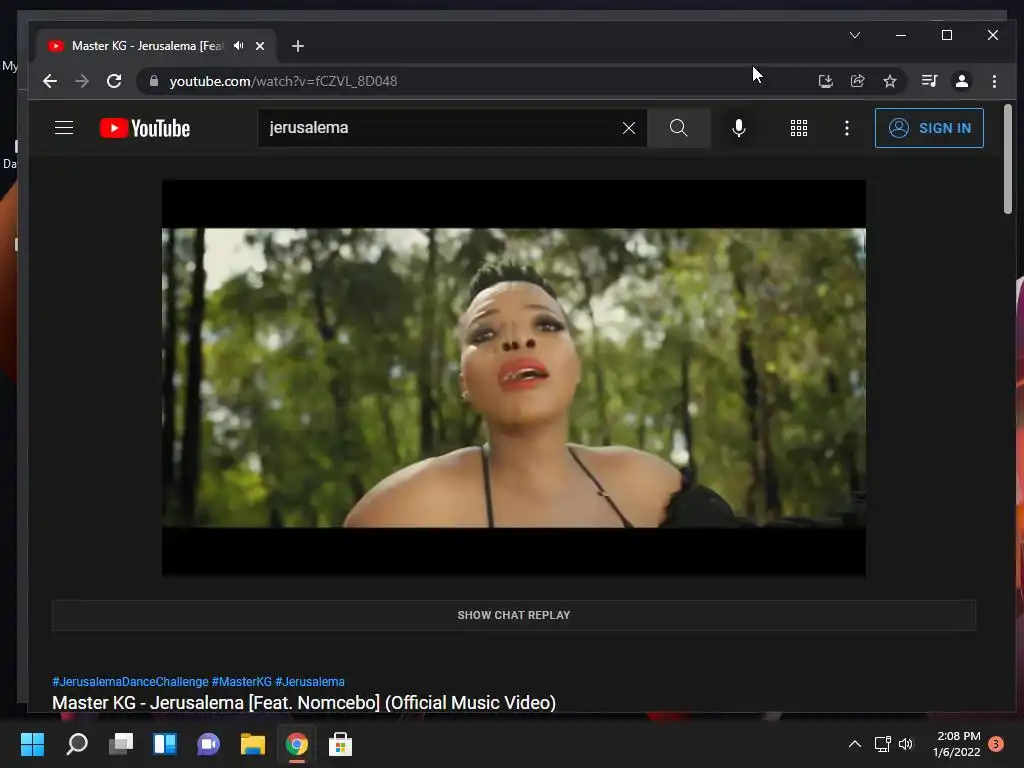The image size is (1024, 768).
Task: Clear the jerusalema search query
Action: [628, 128]
